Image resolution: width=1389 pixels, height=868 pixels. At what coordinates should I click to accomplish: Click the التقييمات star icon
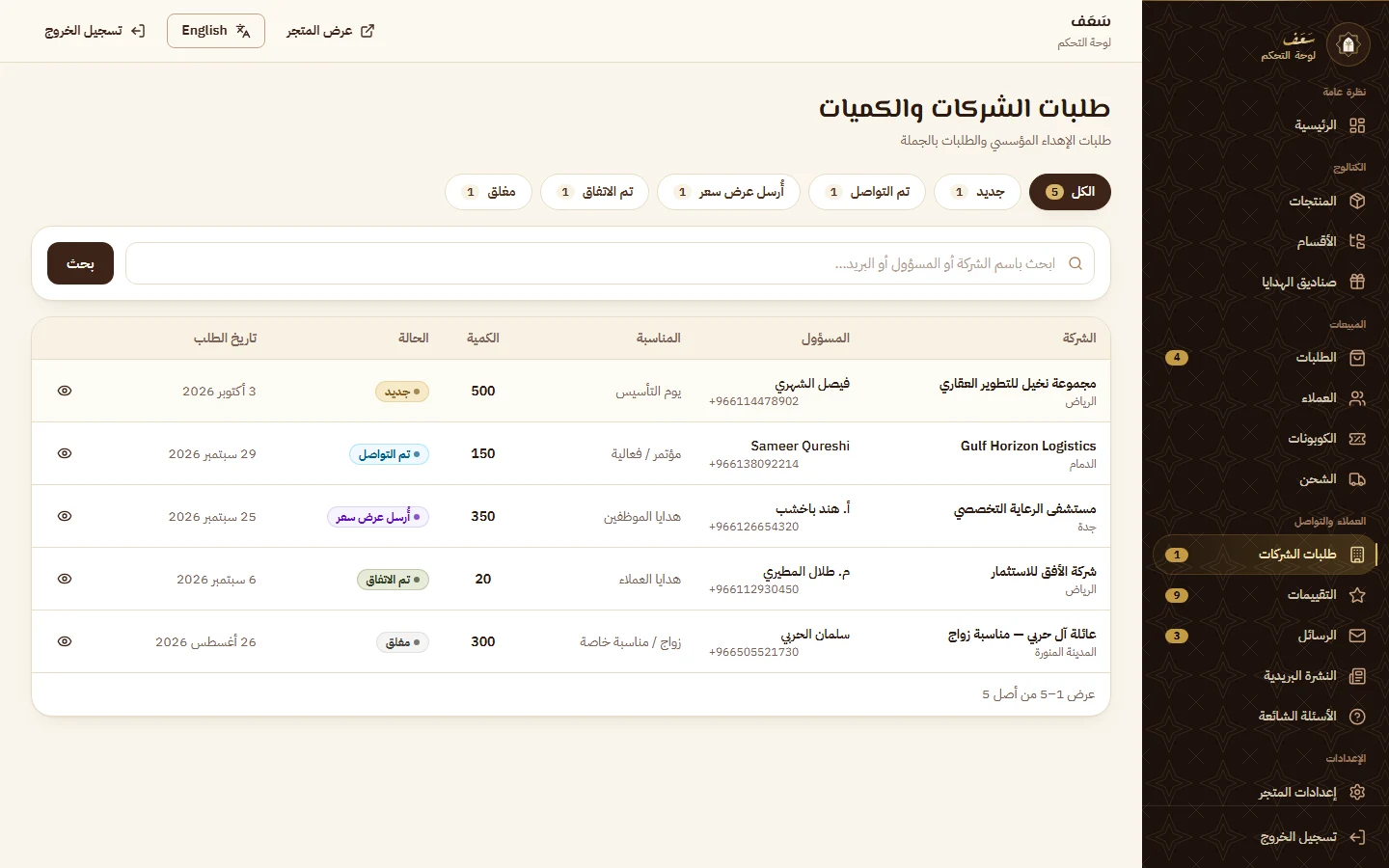tap(1357, 595)
